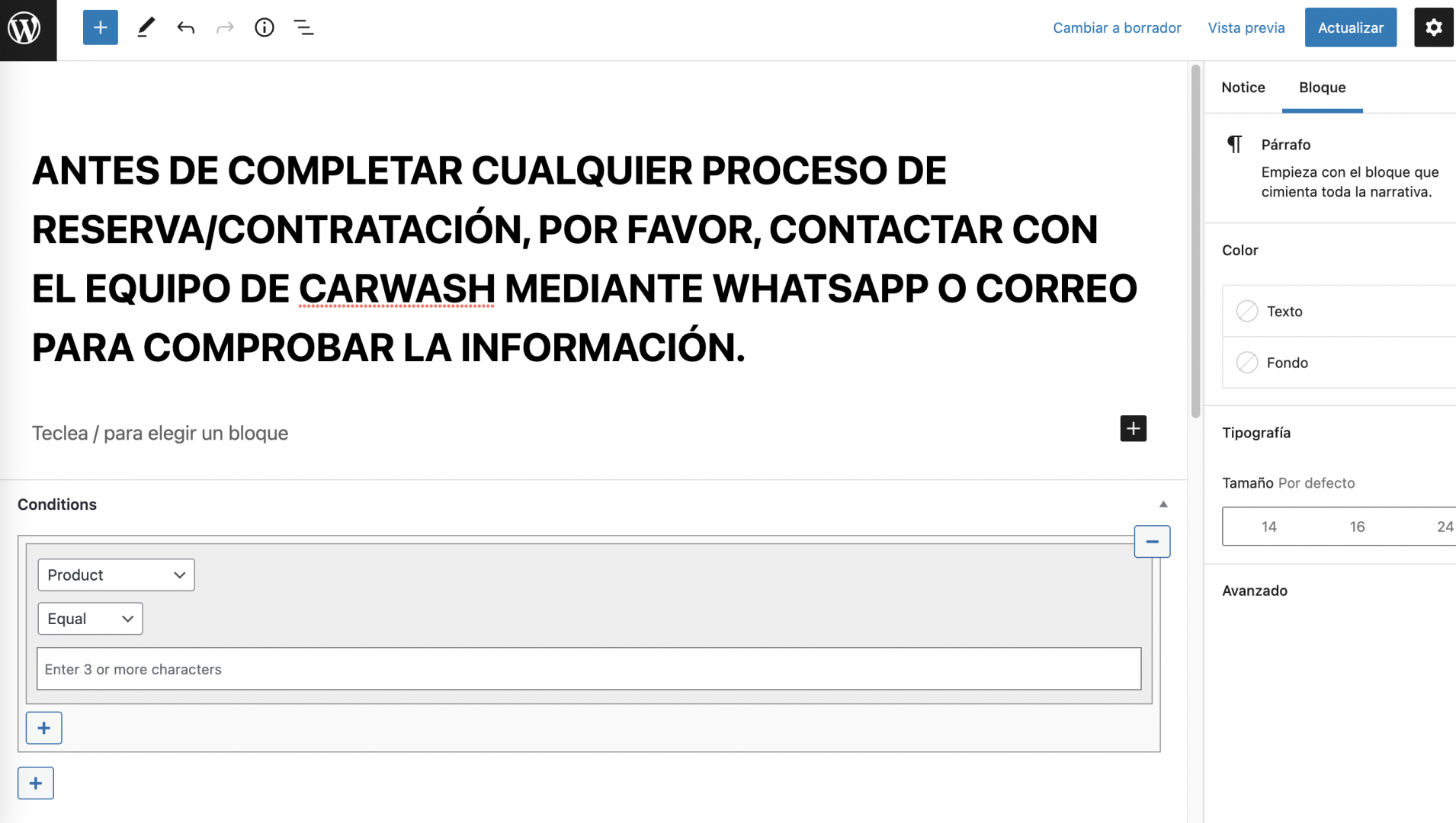Screen dimensions: 1456x823
Task: Remove the condition with minus button
Action: [1152, 542]
